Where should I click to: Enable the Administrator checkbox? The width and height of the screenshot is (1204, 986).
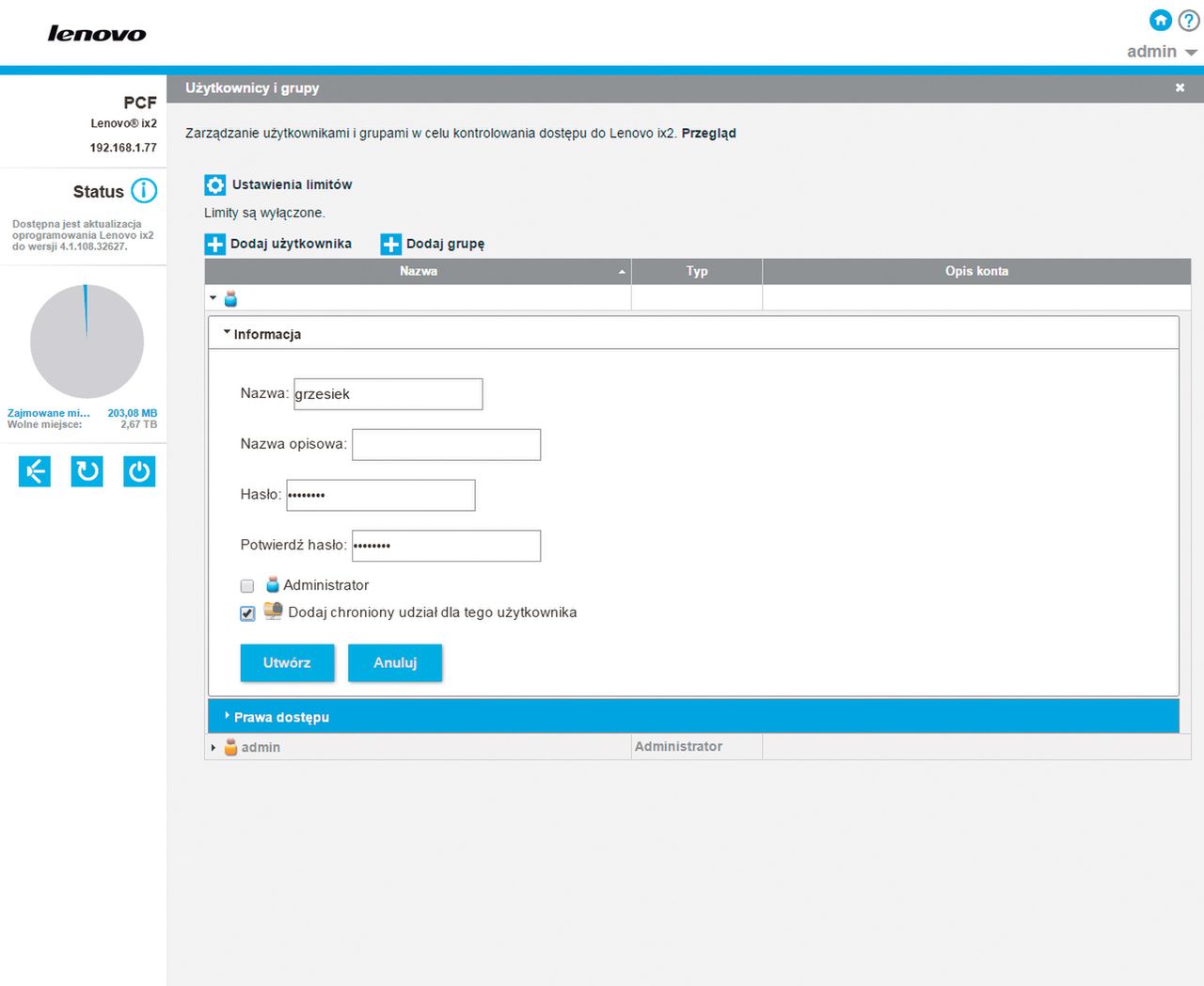click(247, 586)
